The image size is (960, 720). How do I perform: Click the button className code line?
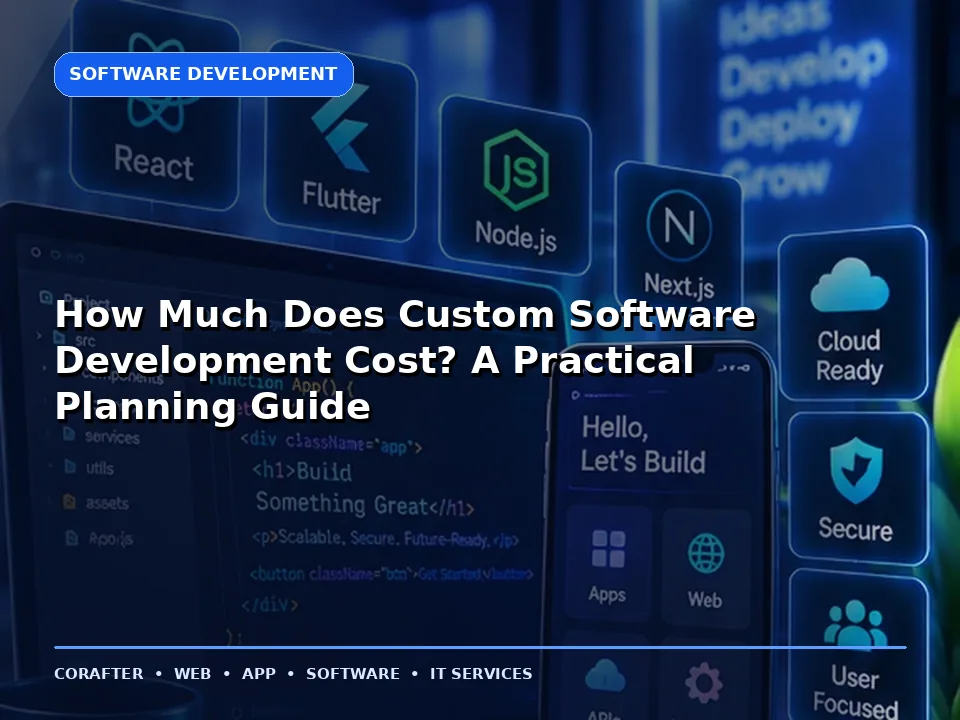(392, 574)
